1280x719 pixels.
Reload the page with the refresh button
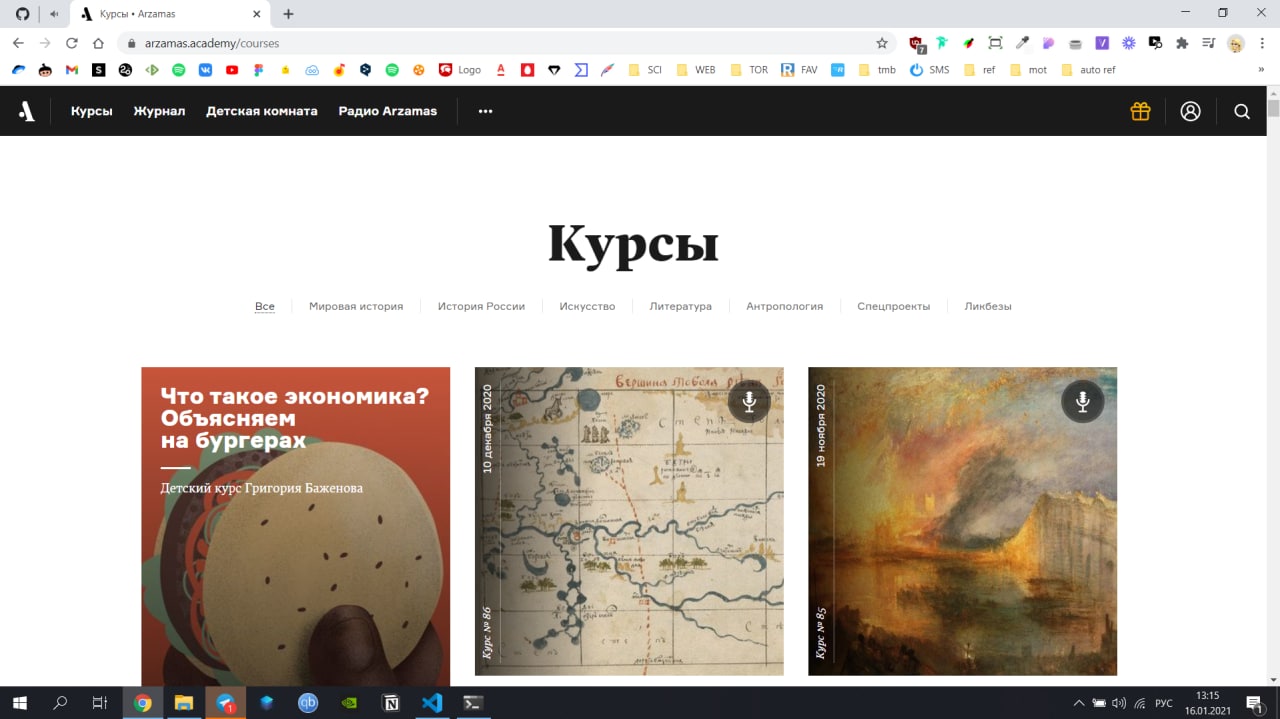[x=71, y=43]
